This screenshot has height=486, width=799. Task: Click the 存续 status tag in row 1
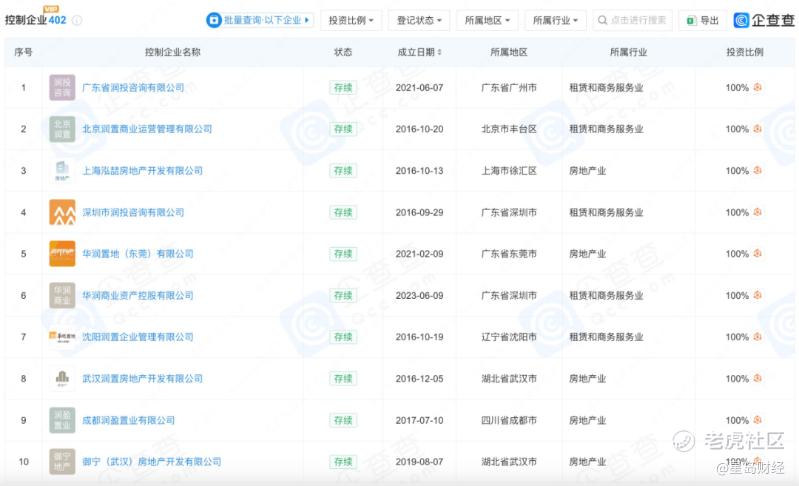pyautogui.click(x=343, y=88)
